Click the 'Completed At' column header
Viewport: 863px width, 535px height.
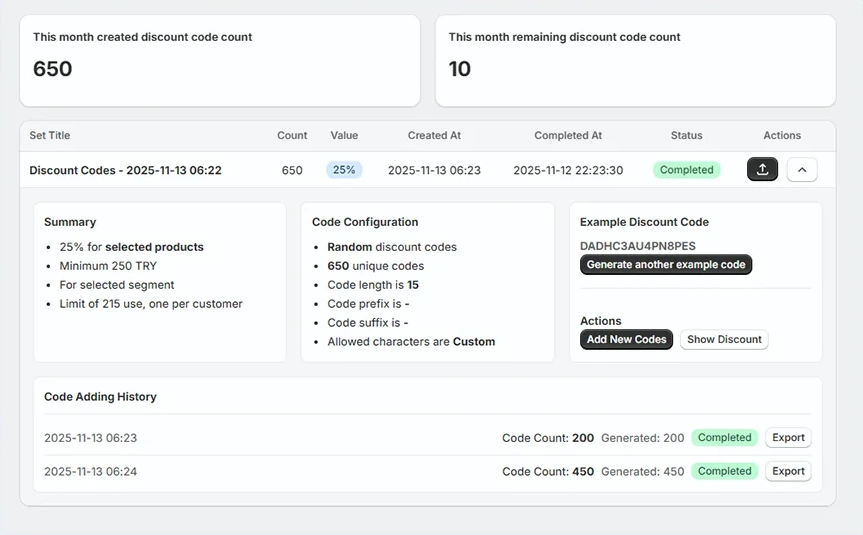(x=568, y=135)
